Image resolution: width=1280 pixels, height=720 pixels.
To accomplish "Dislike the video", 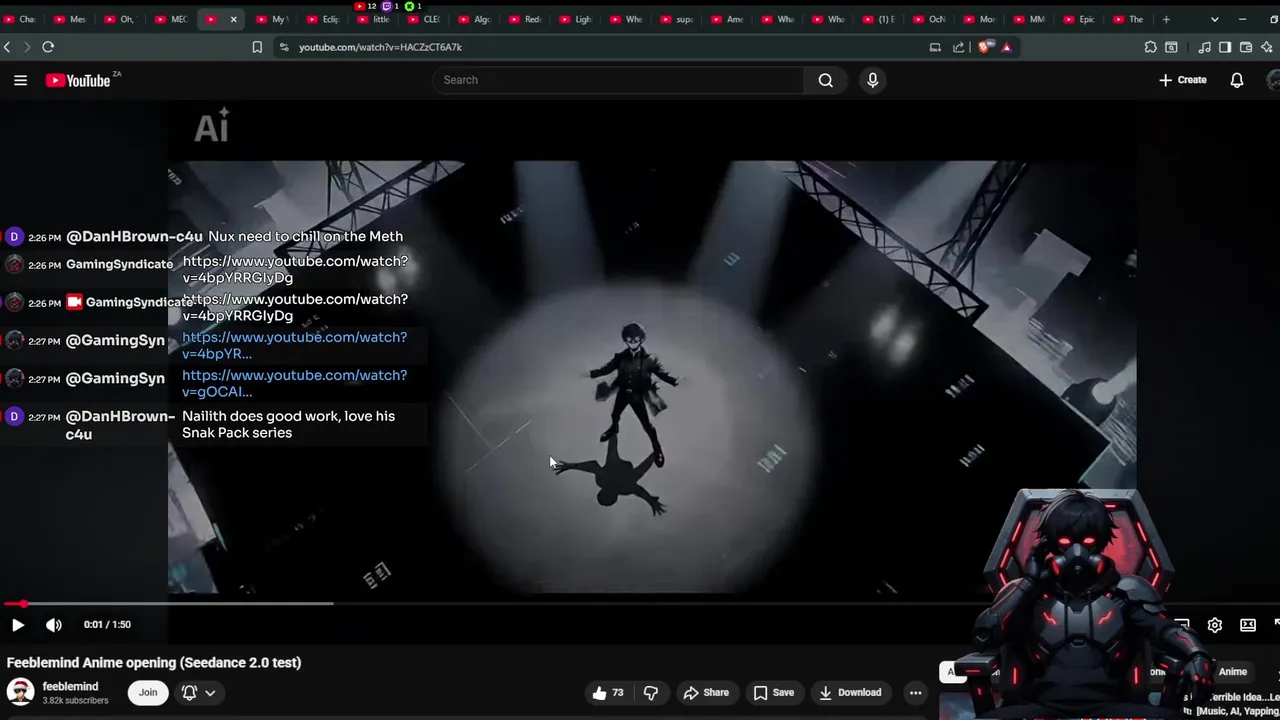I will coord(651,693).
